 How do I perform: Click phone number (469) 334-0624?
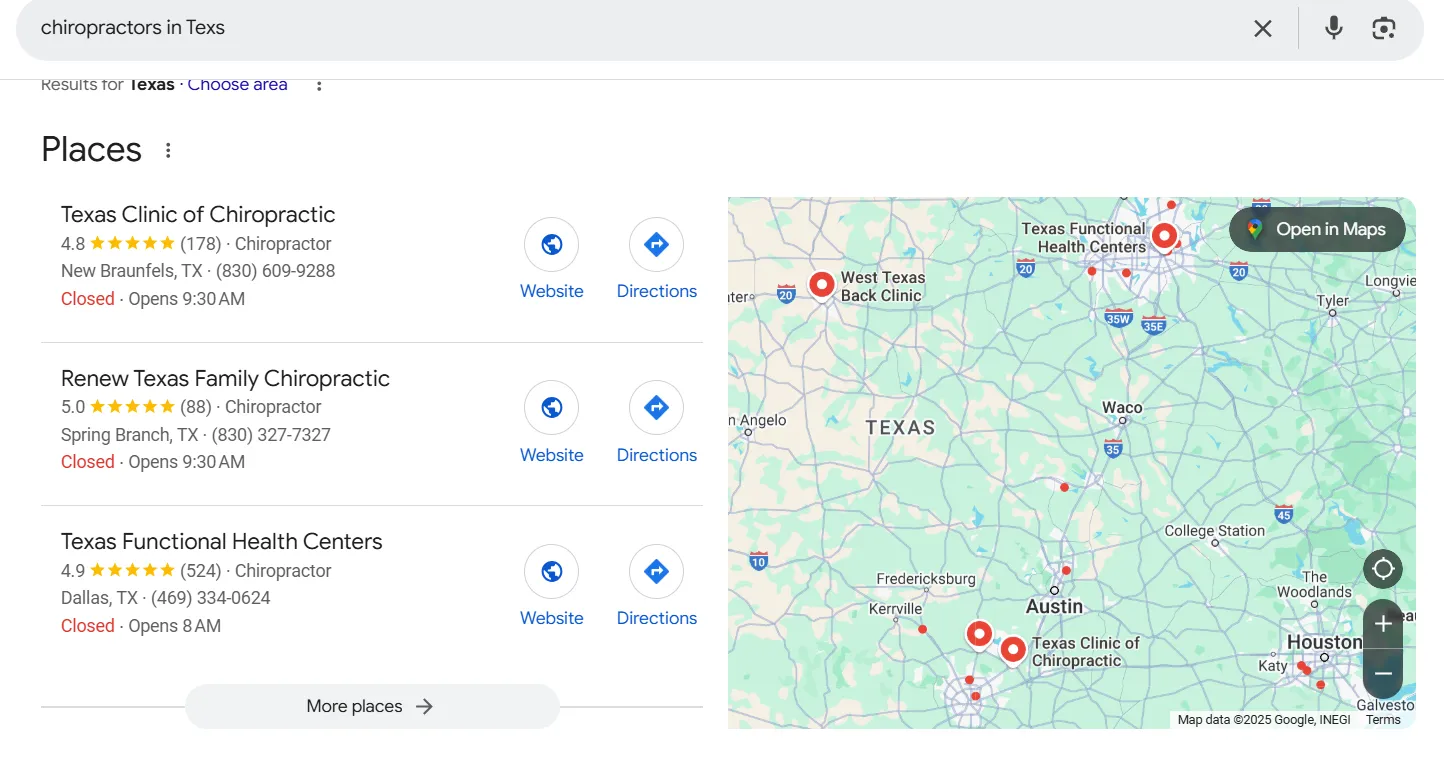coord(211,598)
